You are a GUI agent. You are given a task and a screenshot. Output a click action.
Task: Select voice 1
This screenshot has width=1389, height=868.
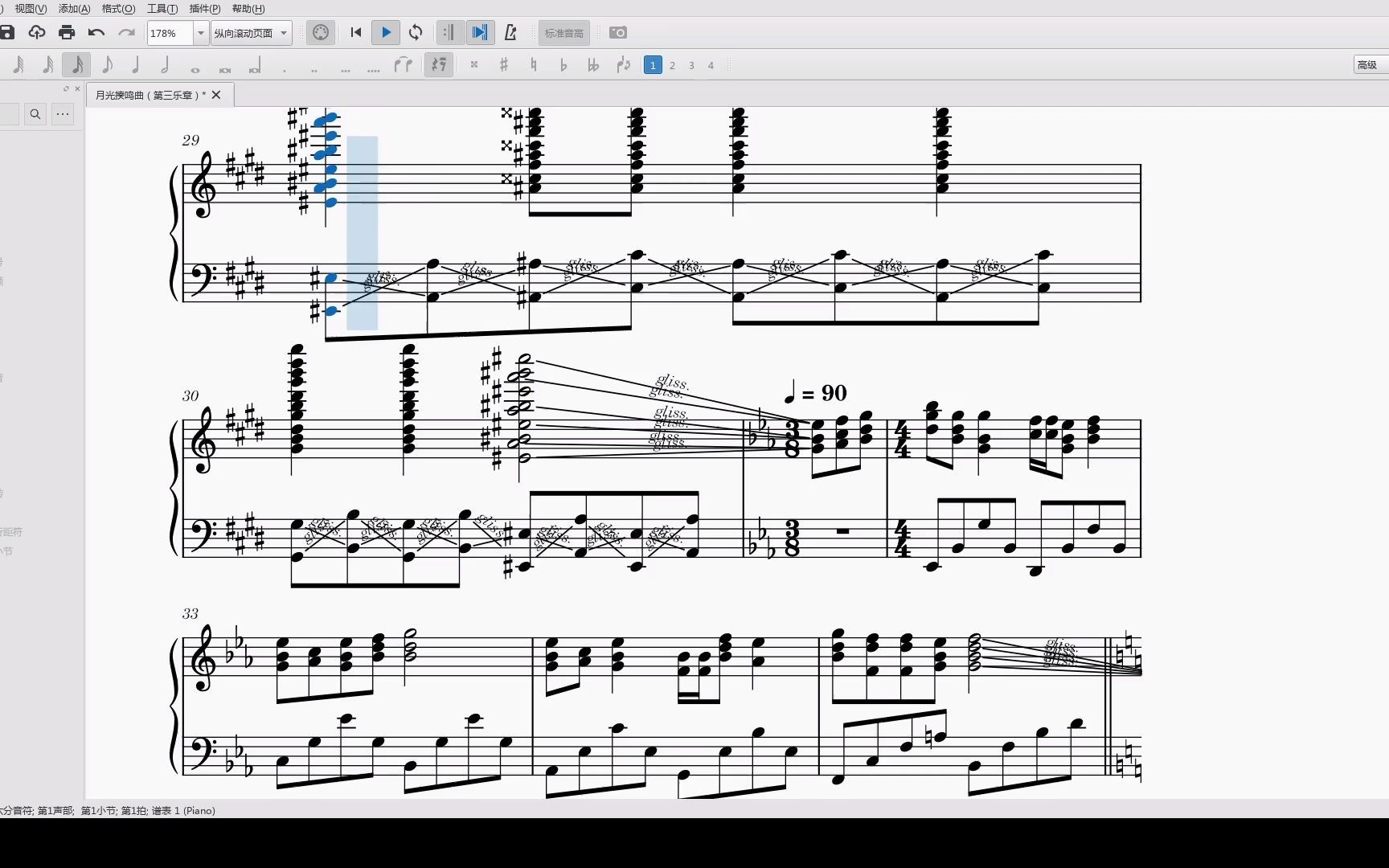[x=653, y=65]
